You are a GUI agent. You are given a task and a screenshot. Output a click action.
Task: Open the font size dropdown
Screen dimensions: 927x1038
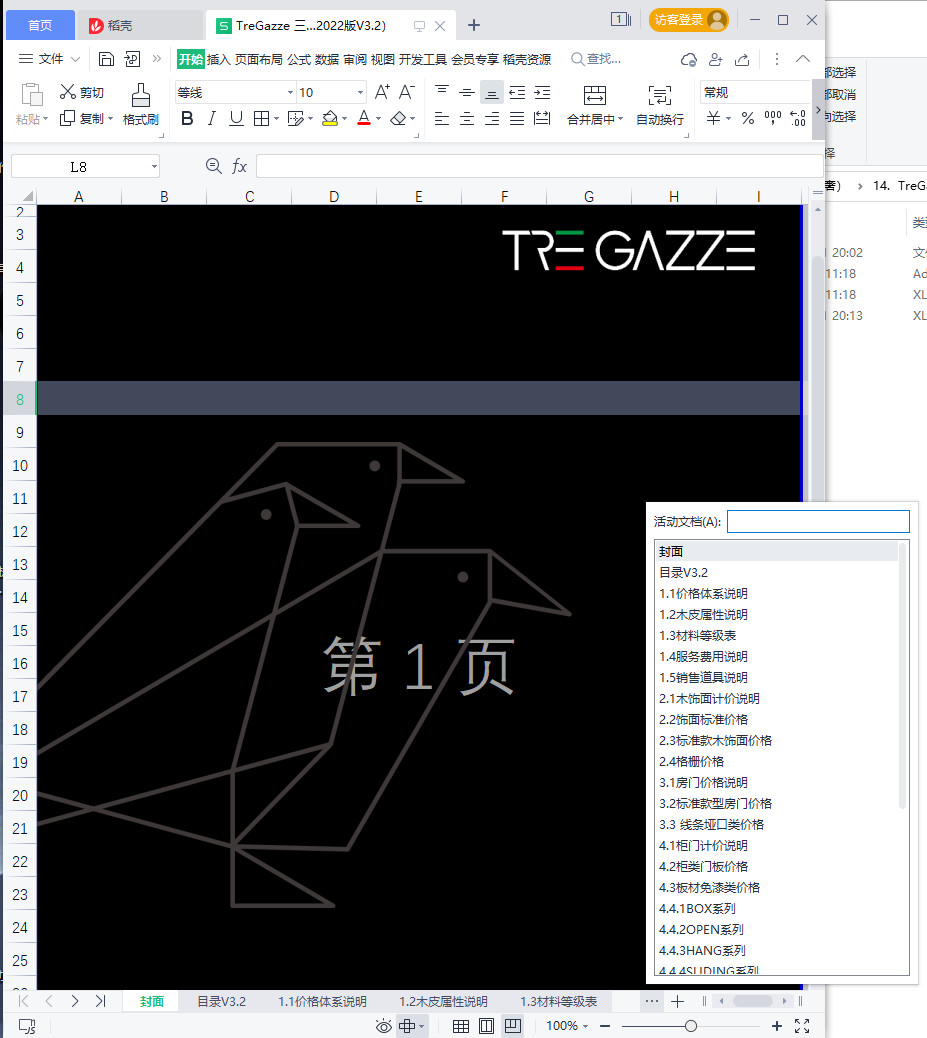(x=360, y=93)
